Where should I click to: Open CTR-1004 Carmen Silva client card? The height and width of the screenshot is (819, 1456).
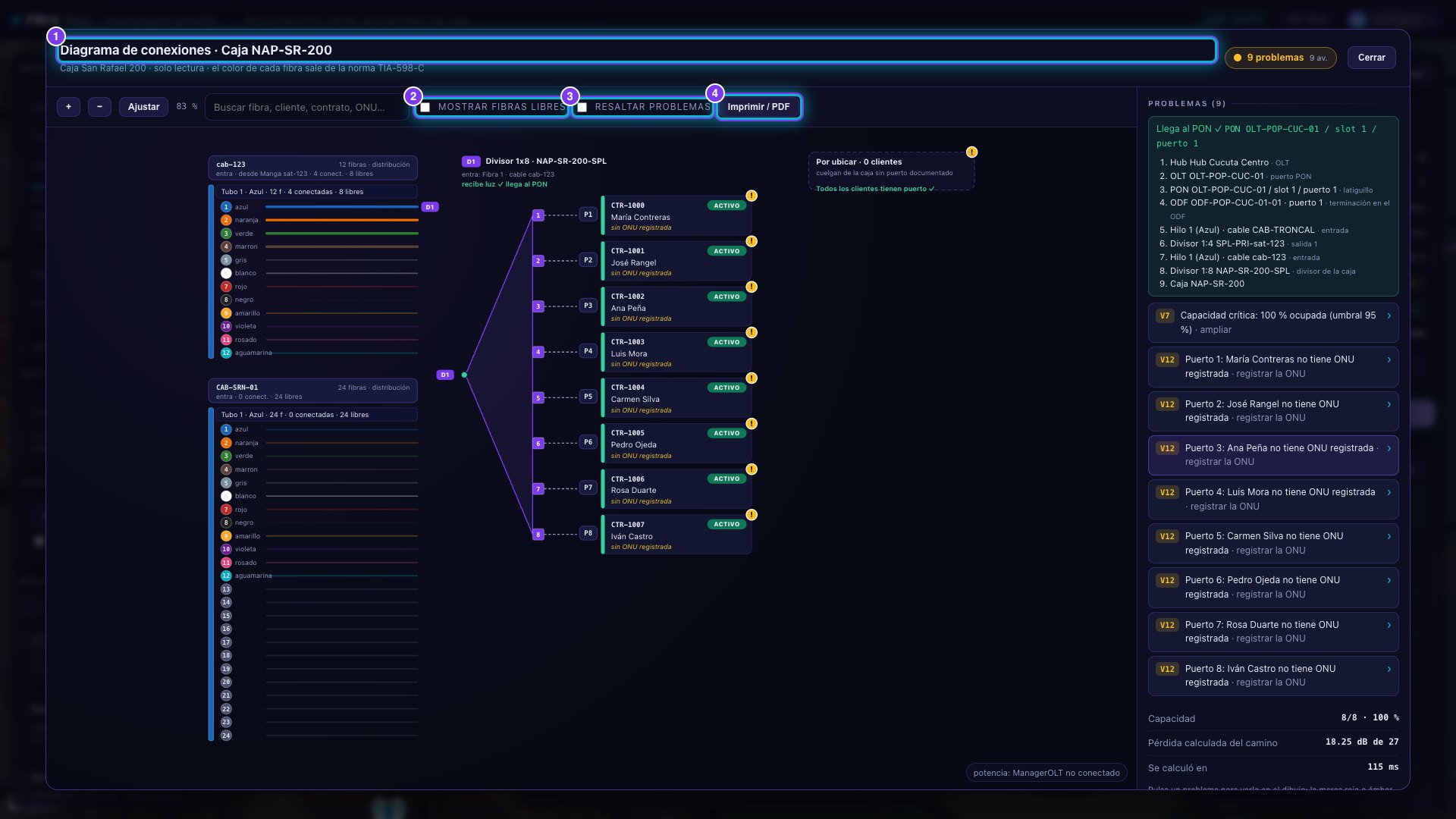[676, 398]
